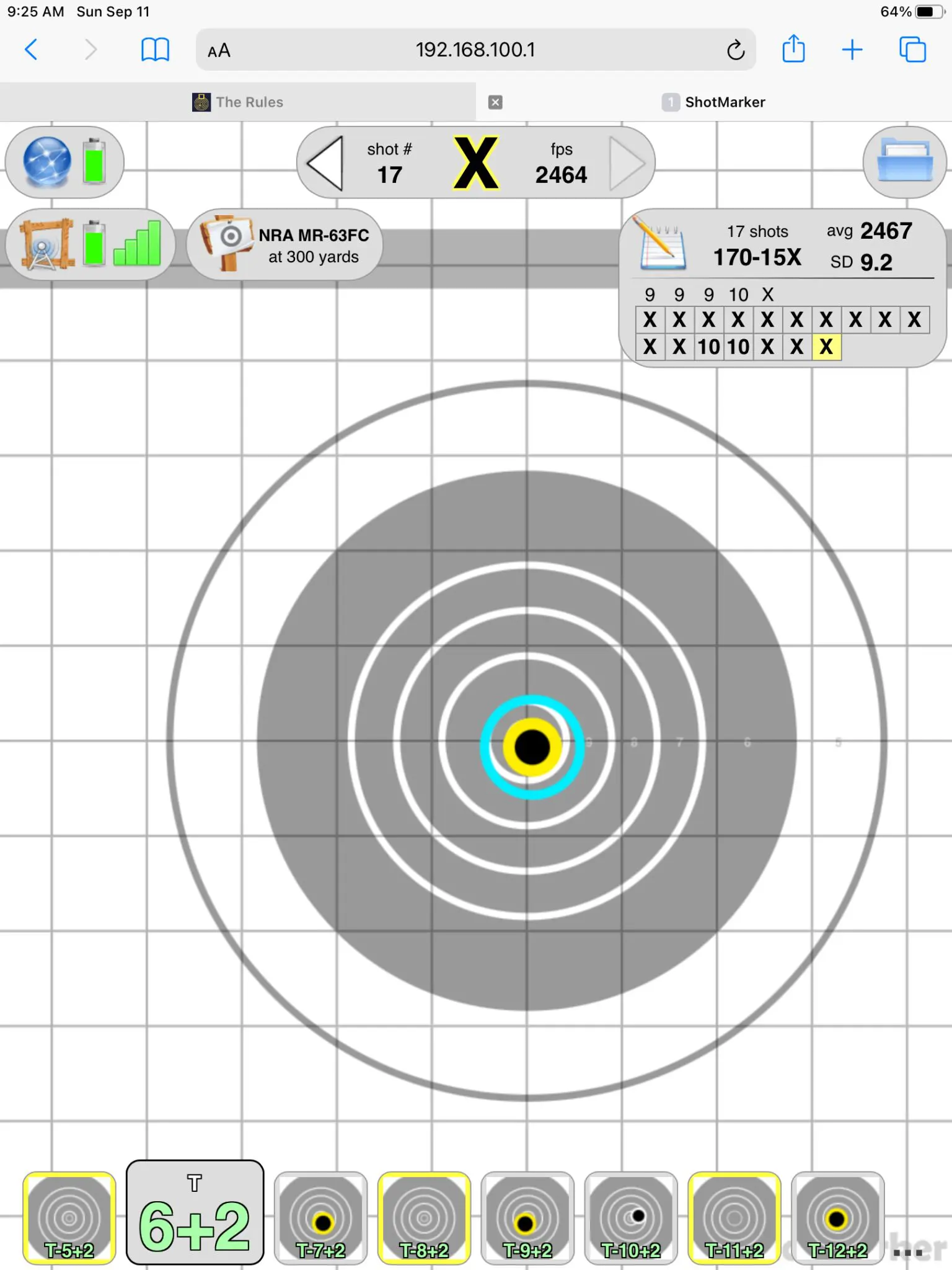Open the Safari bookmarks book icon

(155, 50)
